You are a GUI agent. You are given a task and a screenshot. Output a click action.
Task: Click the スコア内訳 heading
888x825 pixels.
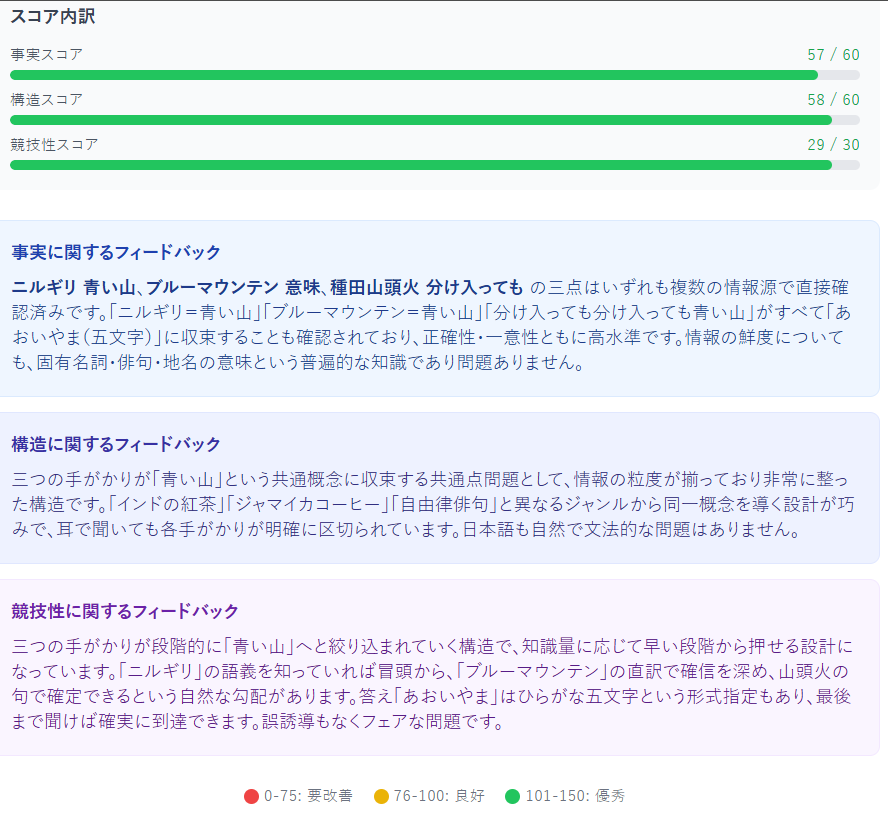(53, 16)
